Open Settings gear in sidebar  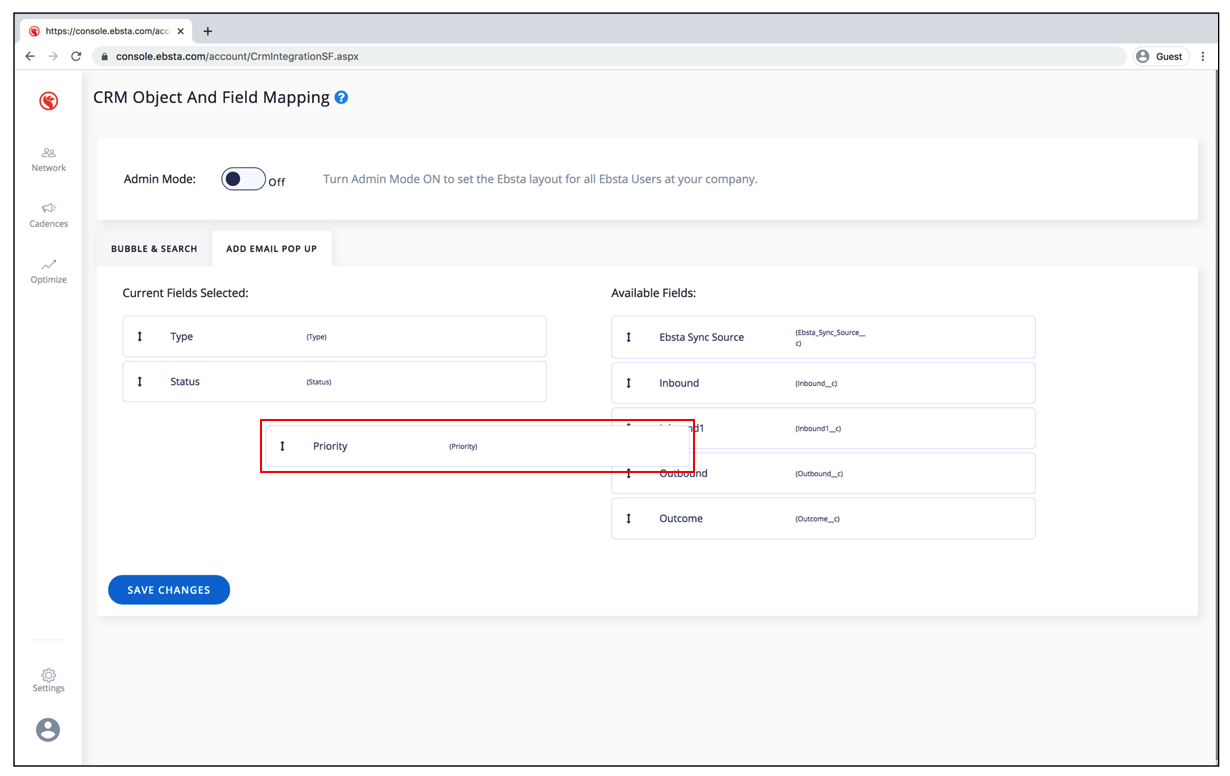pos(48,675)
